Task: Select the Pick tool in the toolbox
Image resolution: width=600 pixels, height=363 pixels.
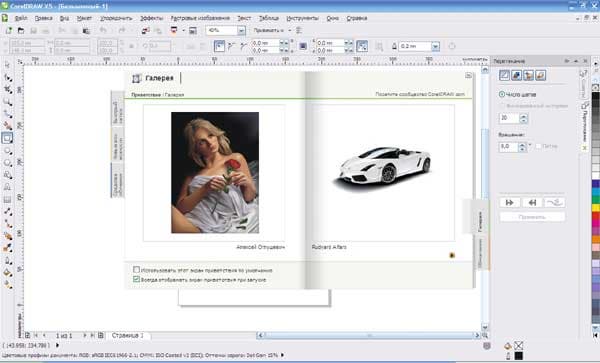Action: pyautogui.click(x=7, y=65)
